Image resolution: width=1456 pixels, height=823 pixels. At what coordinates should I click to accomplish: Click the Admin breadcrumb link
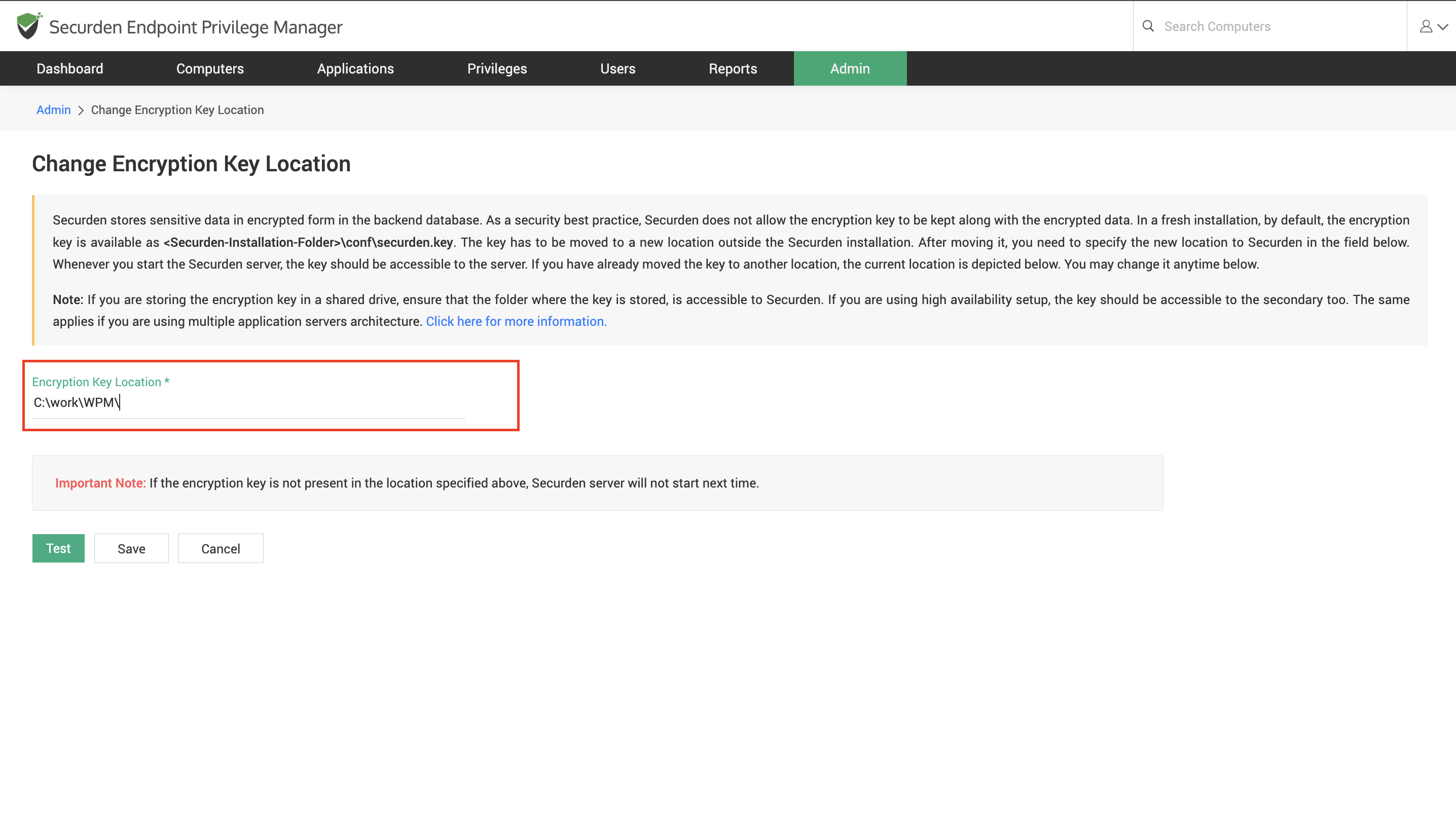54,109
